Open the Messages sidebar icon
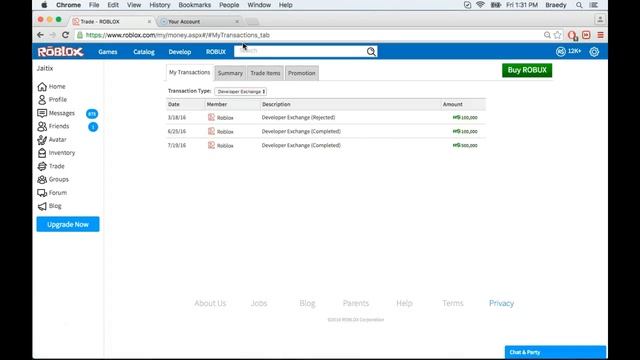Viewport: 640px width, 360px height. point(42,113)
